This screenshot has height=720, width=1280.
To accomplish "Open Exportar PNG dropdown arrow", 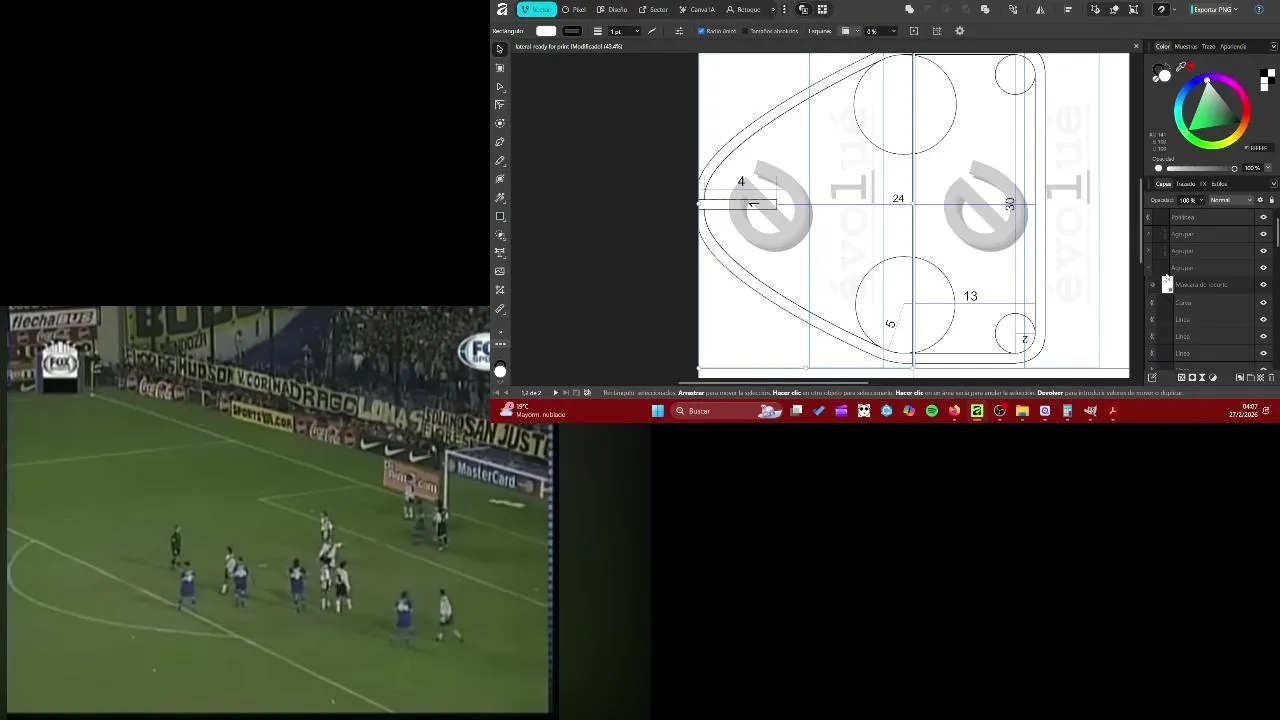I will pyautogui.click(x=1236, y=9).
